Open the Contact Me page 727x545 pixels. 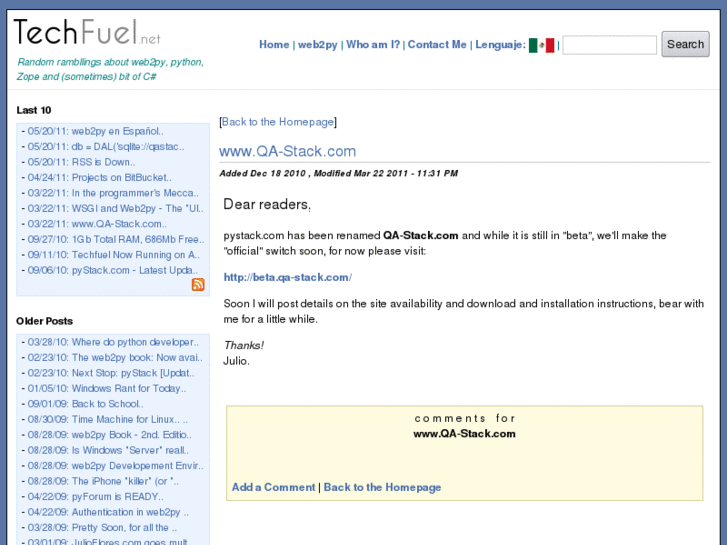pyautogui.click(x=437, y=45)
